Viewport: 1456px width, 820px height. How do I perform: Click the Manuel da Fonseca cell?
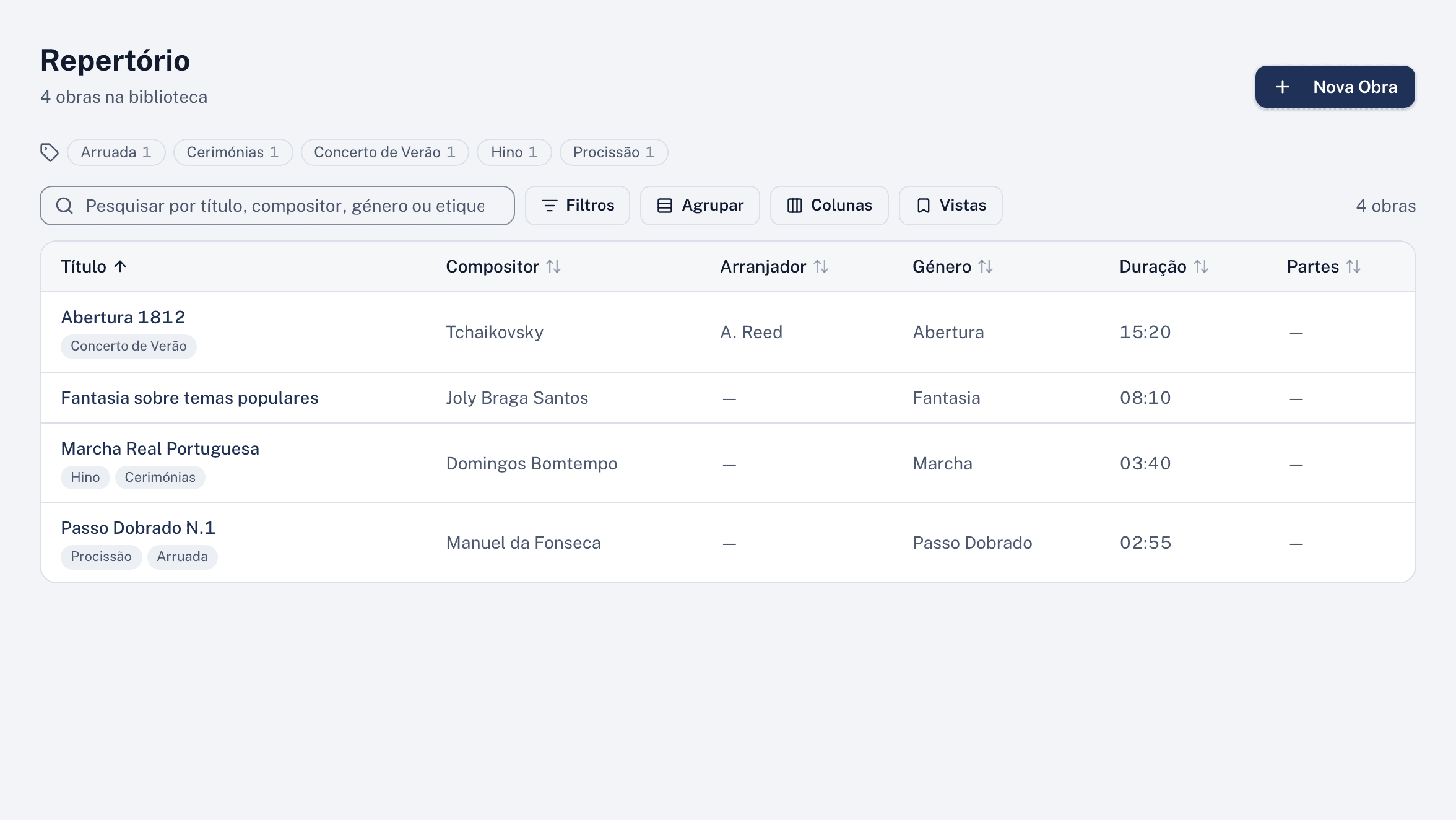tap(523, 543)
